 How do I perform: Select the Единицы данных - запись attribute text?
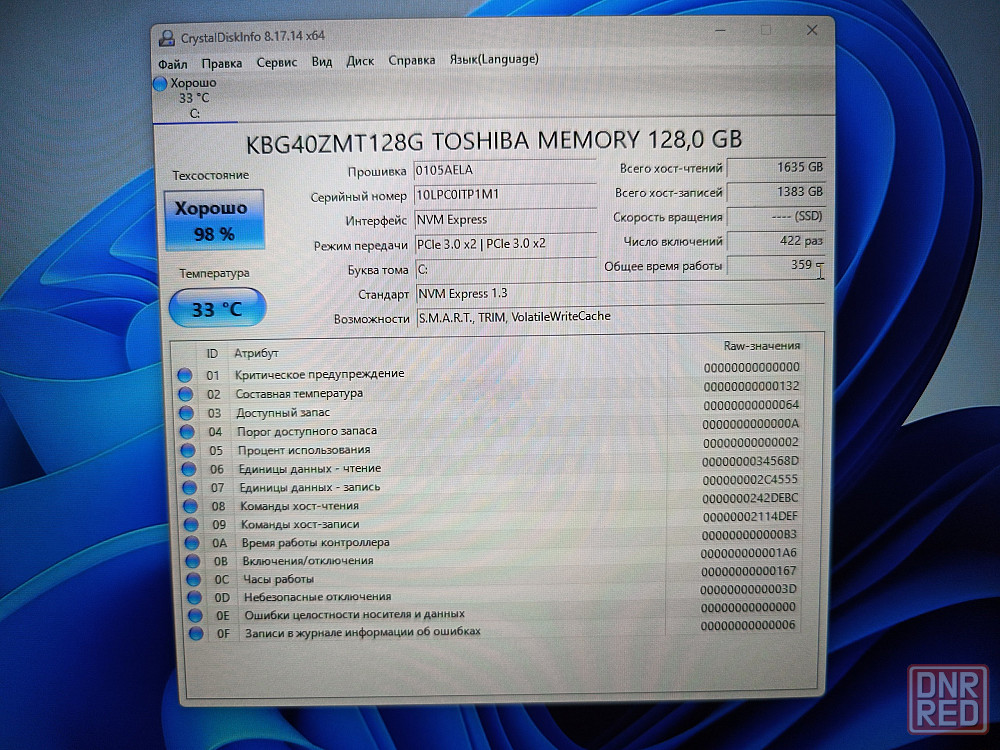pyautogui.click(x=310, y=487)
